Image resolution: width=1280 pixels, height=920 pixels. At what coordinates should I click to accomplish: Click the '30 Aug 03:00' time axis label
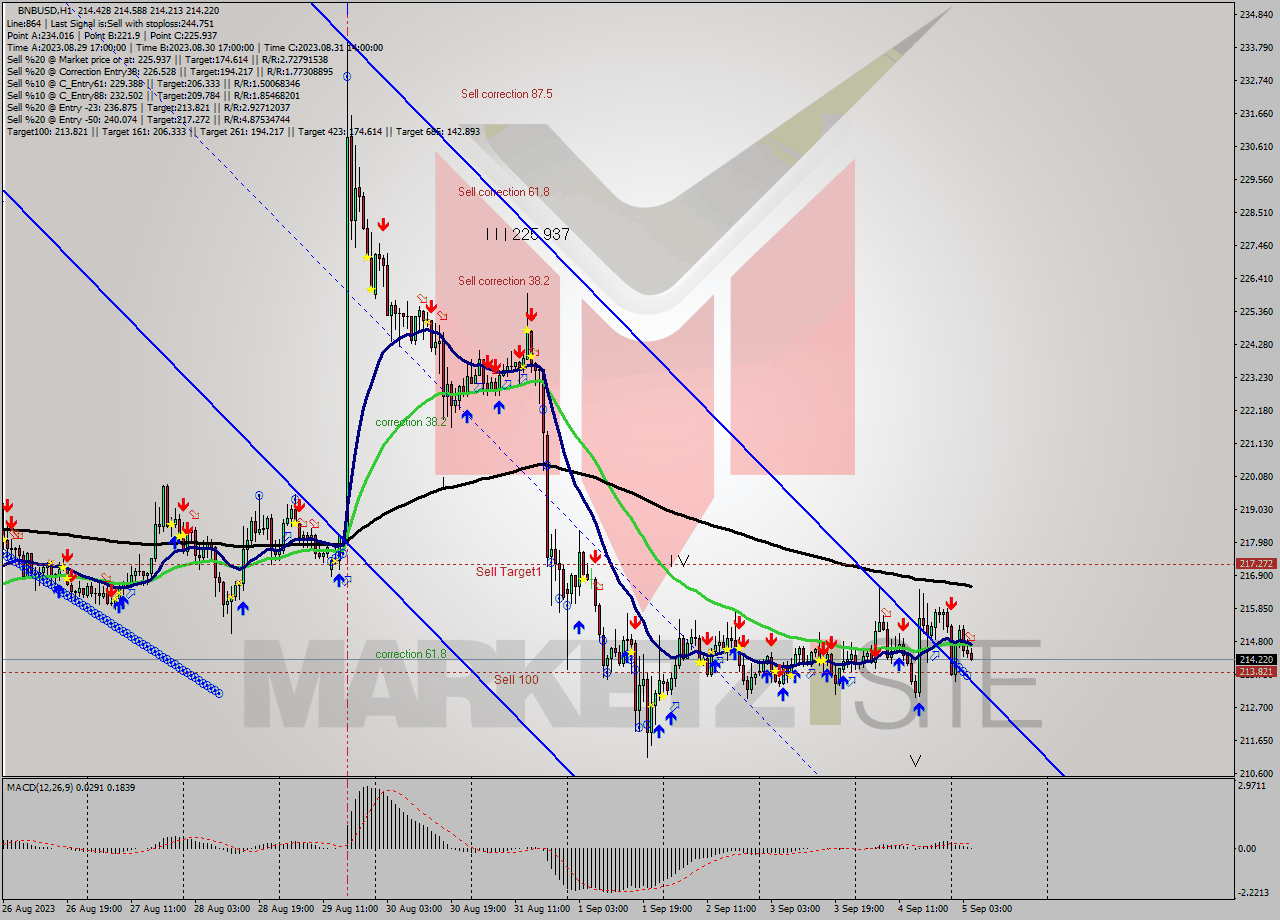414,909
